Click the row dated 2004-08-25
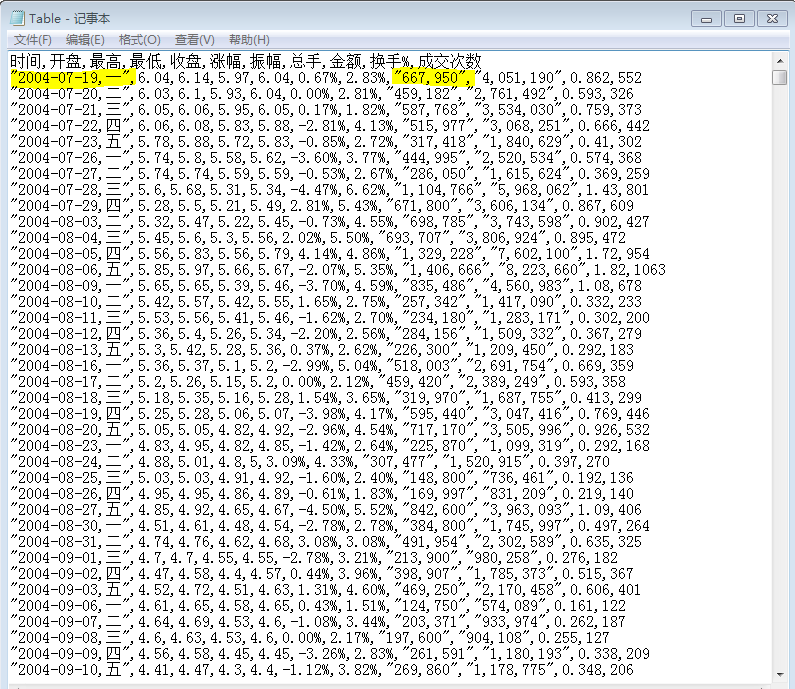 click(x=322, y=478)
